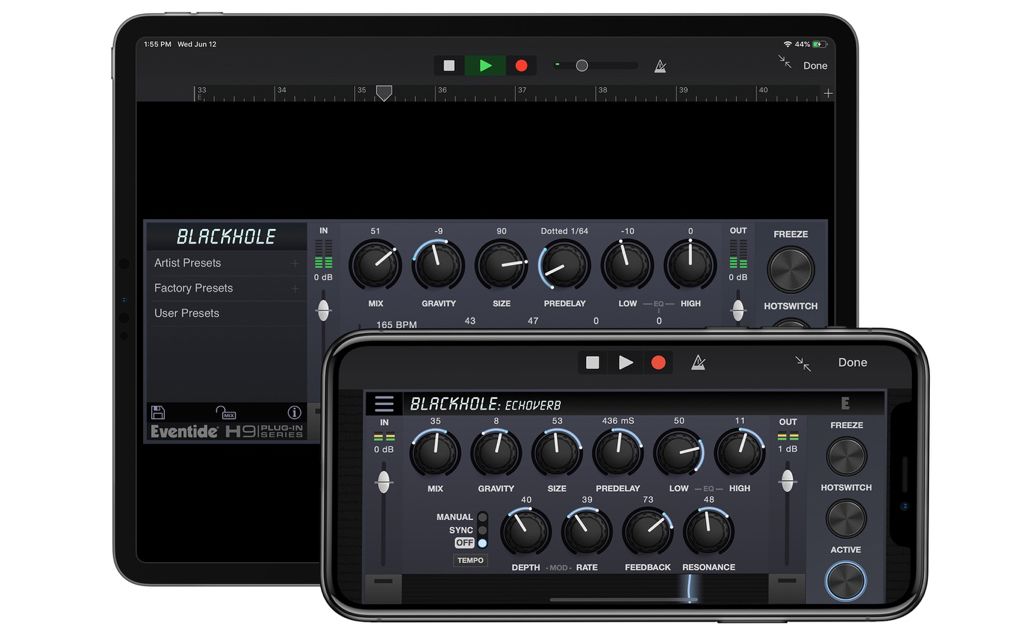The width and height of the screenshot is (1027, 637).
Task: Expand Artist Presets with its plus icon
Action: tap(295, 263)
